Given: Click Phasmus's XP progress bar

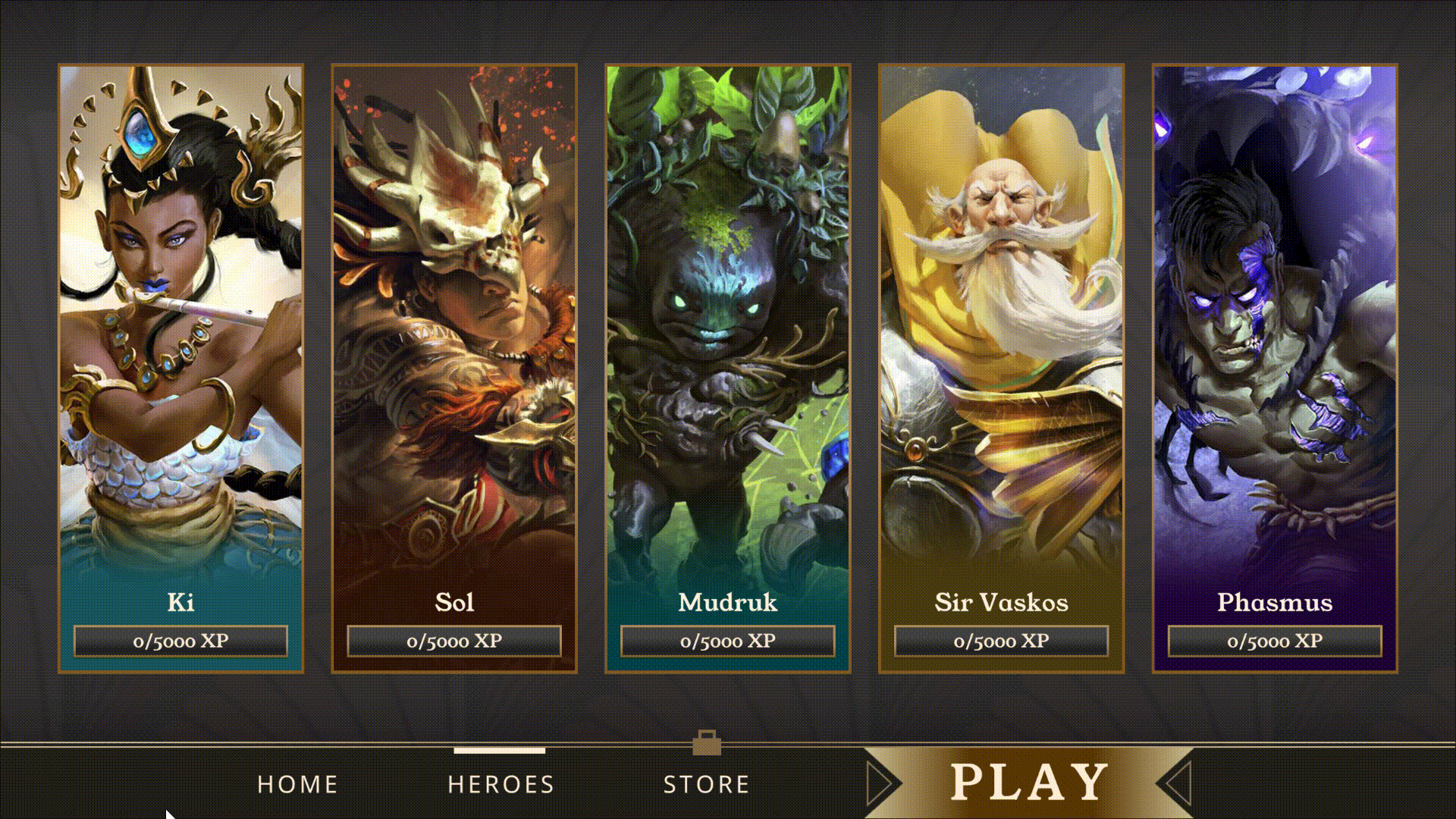Looking at the screenshot, I should [x=1275, y=642].
